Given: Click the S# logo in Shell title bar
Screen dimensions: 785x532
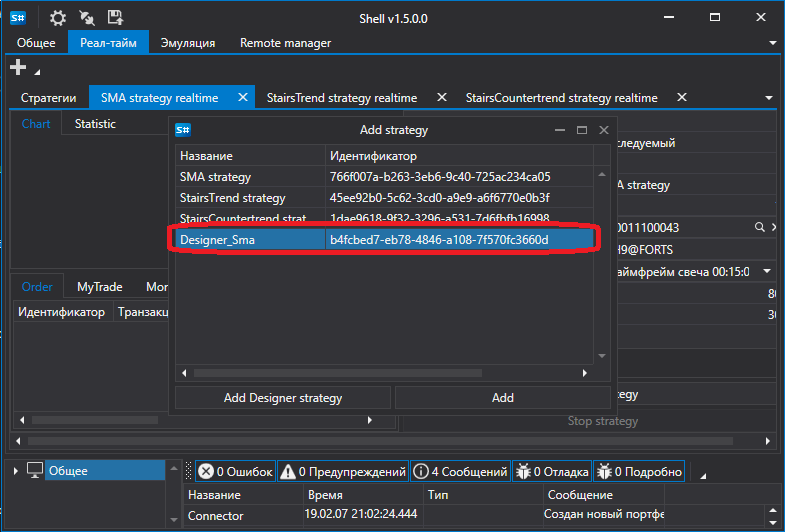Looking at the screenshot, I should pos(18,19).
